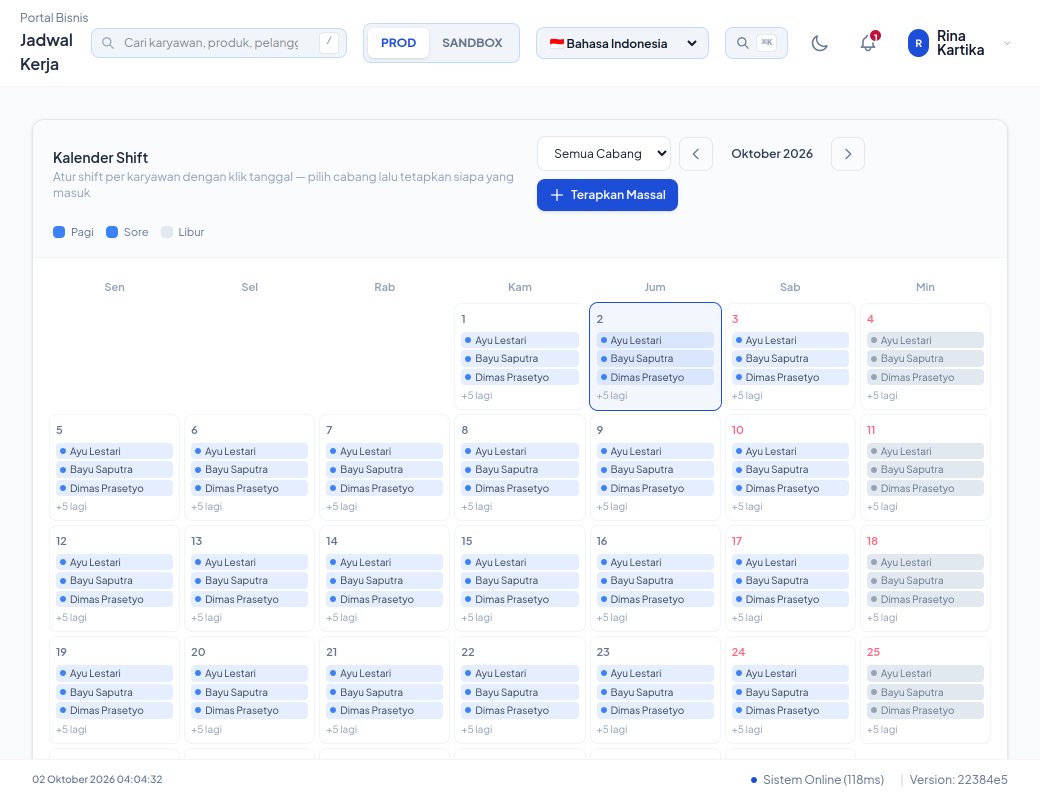
Task: Click Min weekday header
Action: point(925,287)
